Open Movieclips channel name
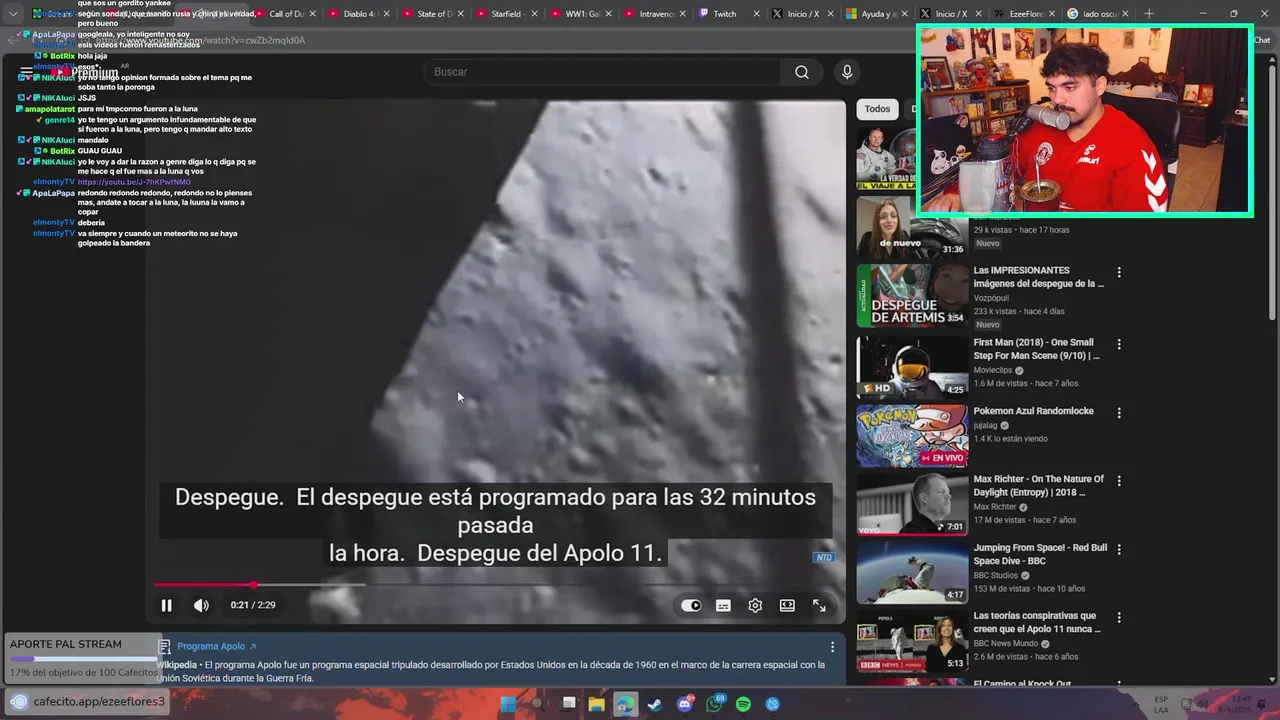The height and width of the screenshot is (720, 1280). (993, 370)
